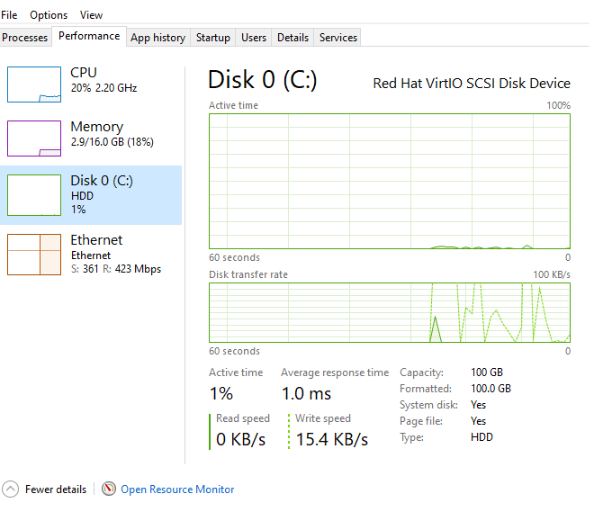Click the Active time graph area
589x505 pixels.
coord(390,181)
